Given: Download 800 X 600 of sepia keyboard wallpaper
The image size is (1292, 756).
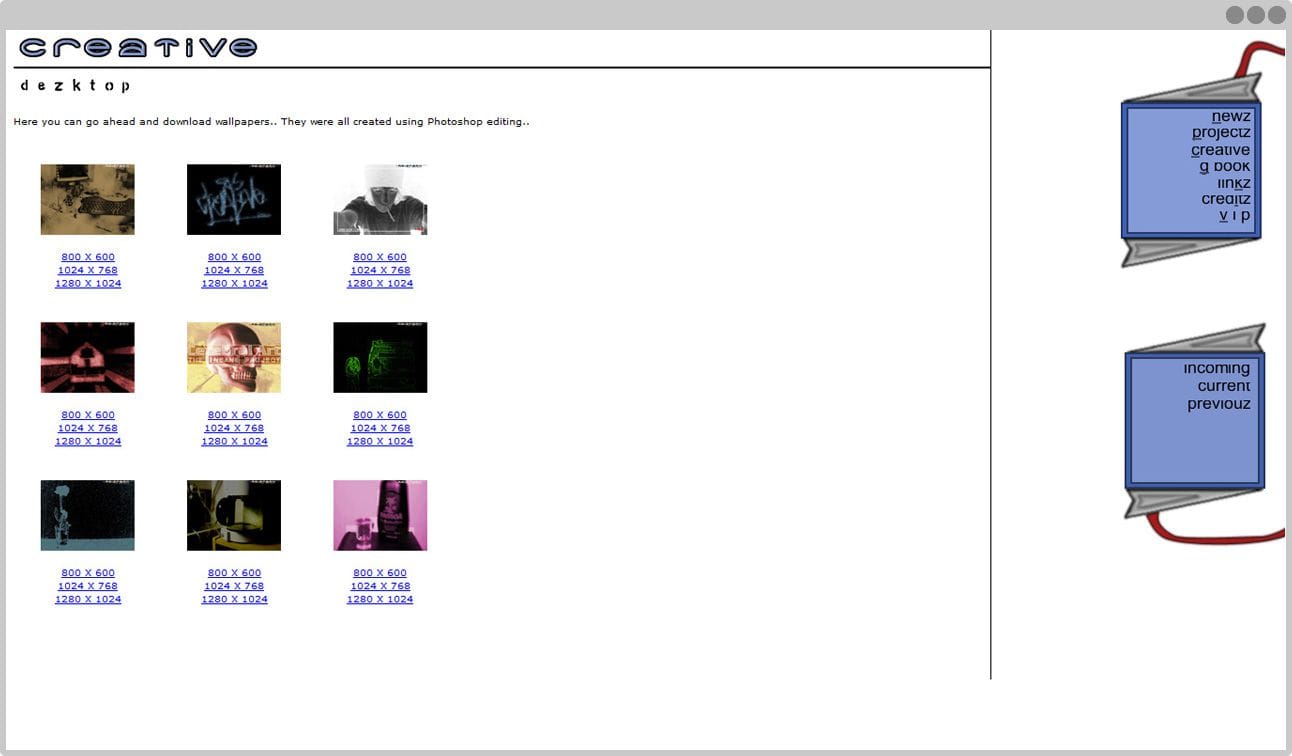Looking at the screenshot, I should pos(88,257).
